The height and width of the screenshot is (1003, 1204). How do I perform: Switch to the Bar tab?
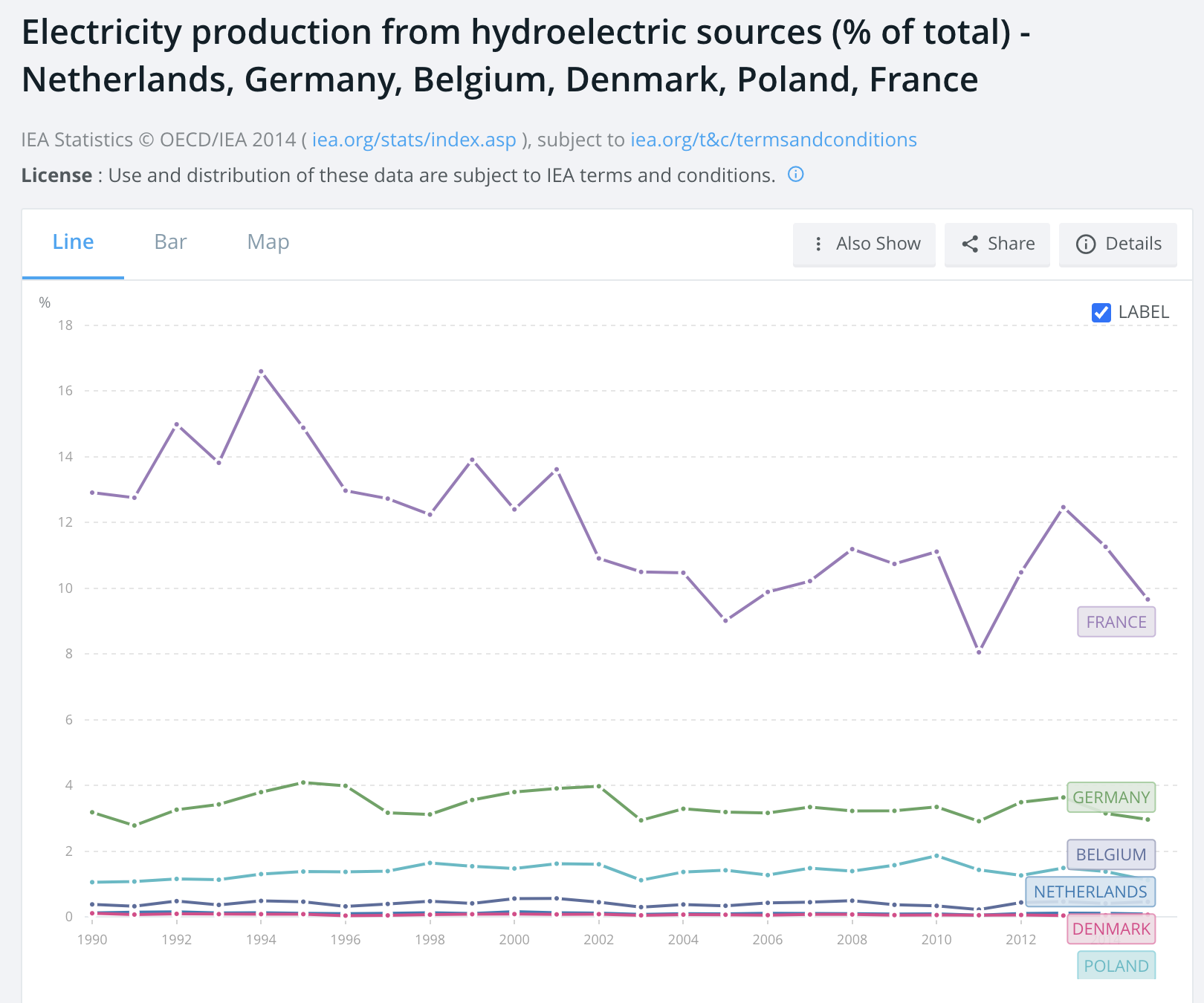(x=170, y=242)
